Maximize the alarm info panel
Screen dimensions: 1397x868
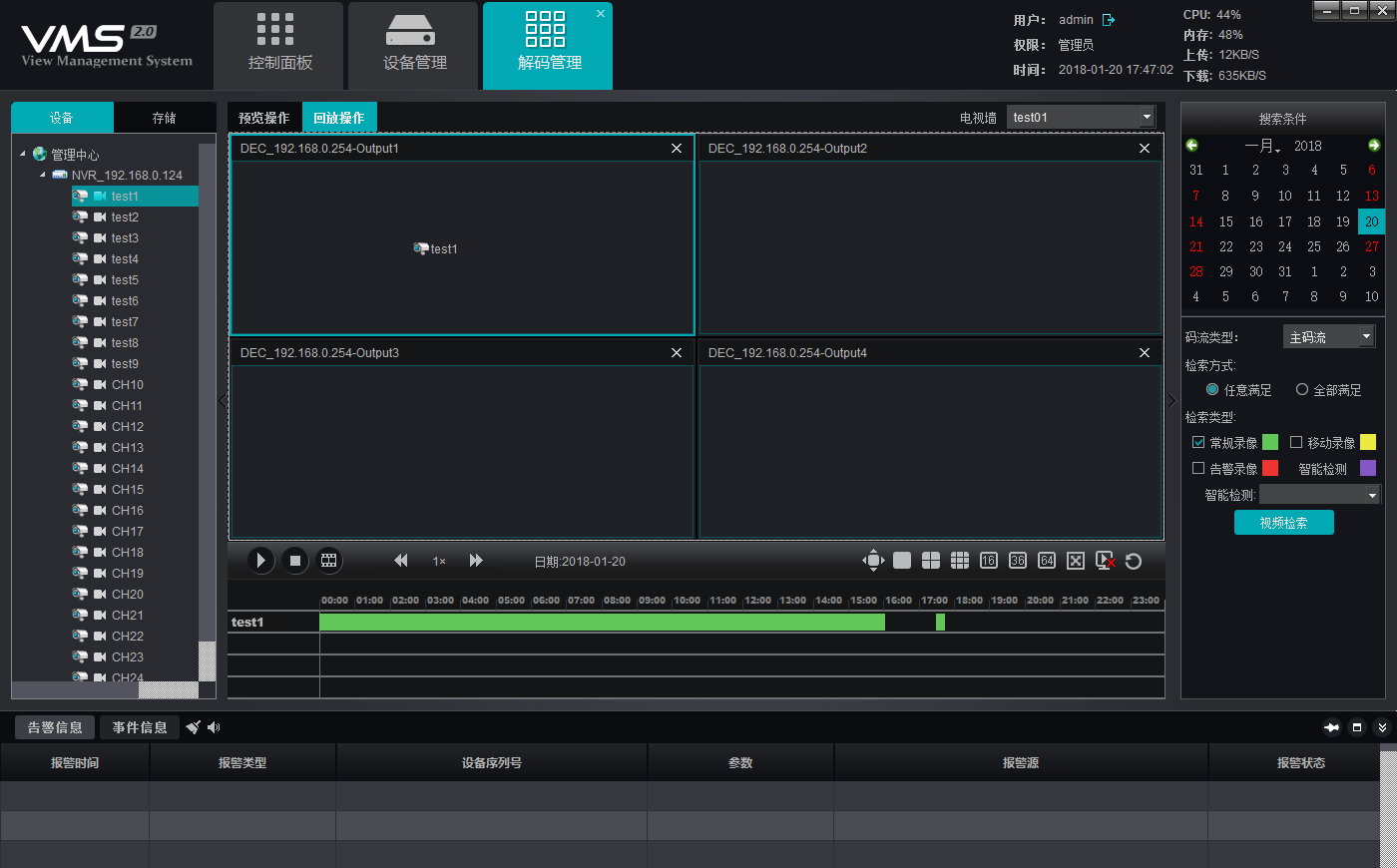1357,727
